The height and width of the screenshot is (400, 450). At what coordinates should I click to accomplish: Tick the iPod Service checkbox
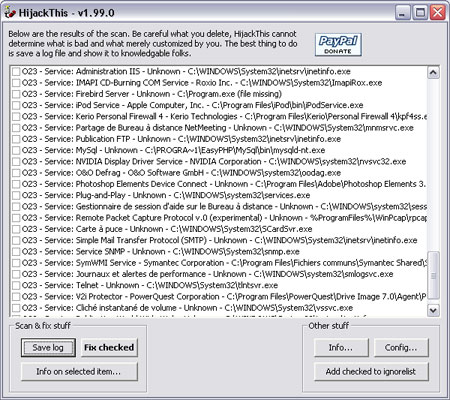click(16, 106)
